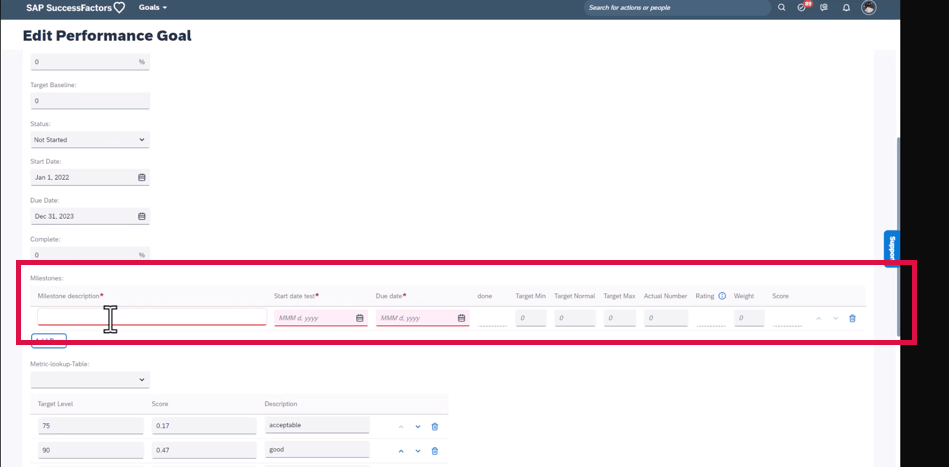Click the Milestone description text field
Screen dimensions: 949x467
pos(152,317)
